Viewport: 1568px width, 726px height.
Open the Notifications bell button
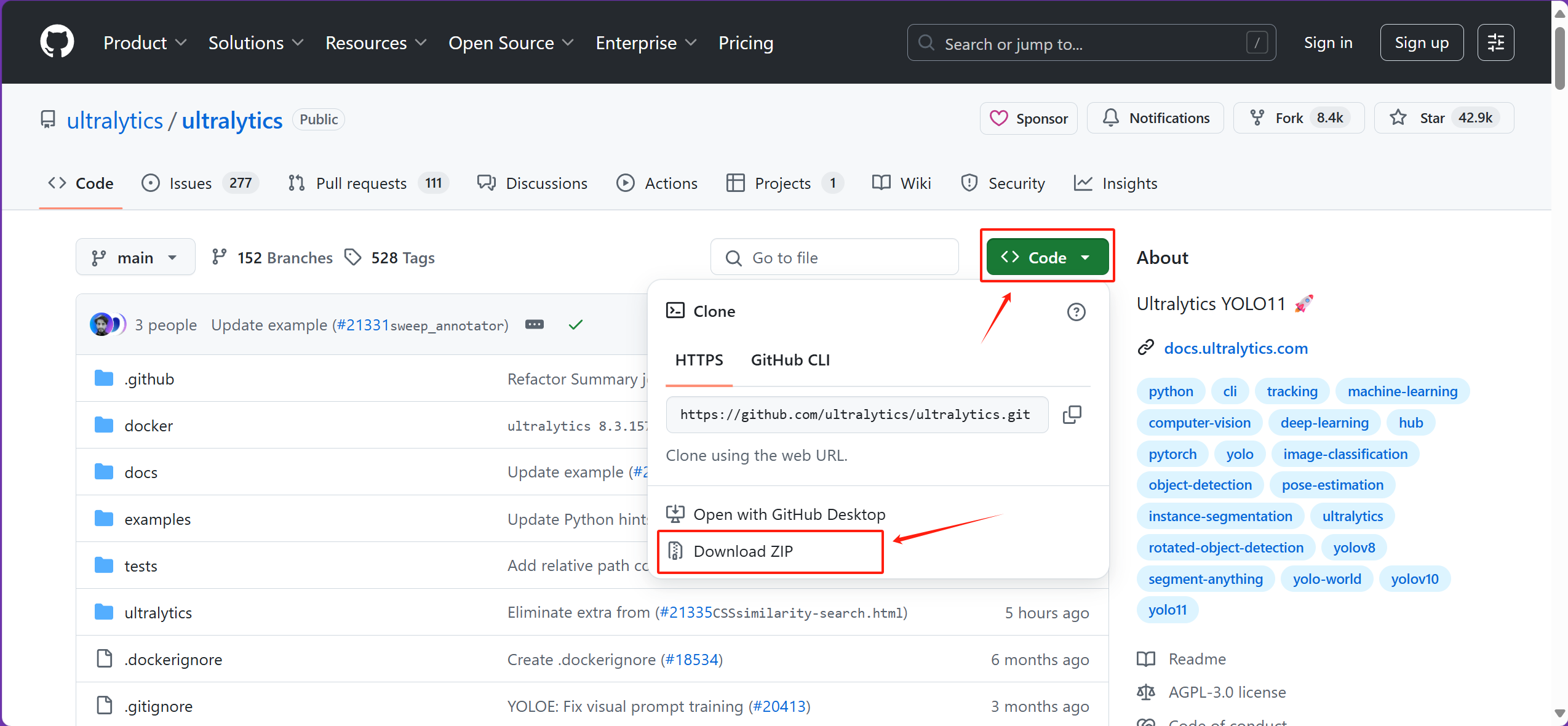pyautogui.click(x=1155, y=118)
